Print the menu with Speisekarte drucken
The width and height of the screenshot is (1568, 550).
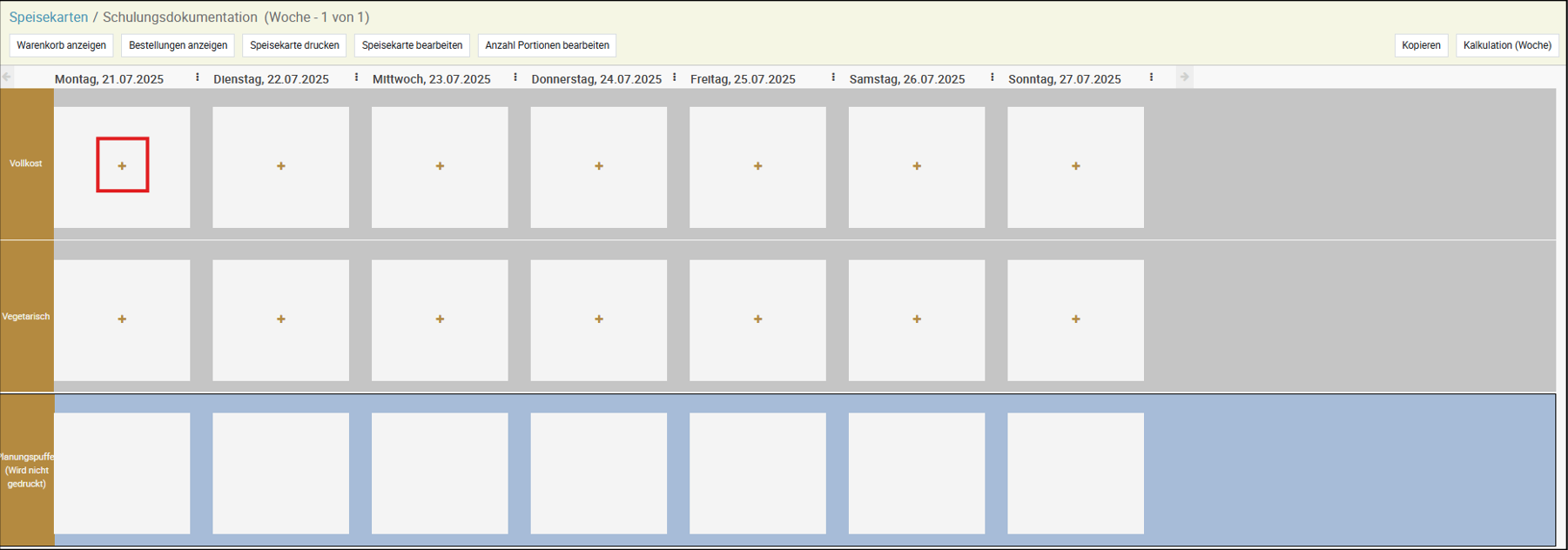294,45
